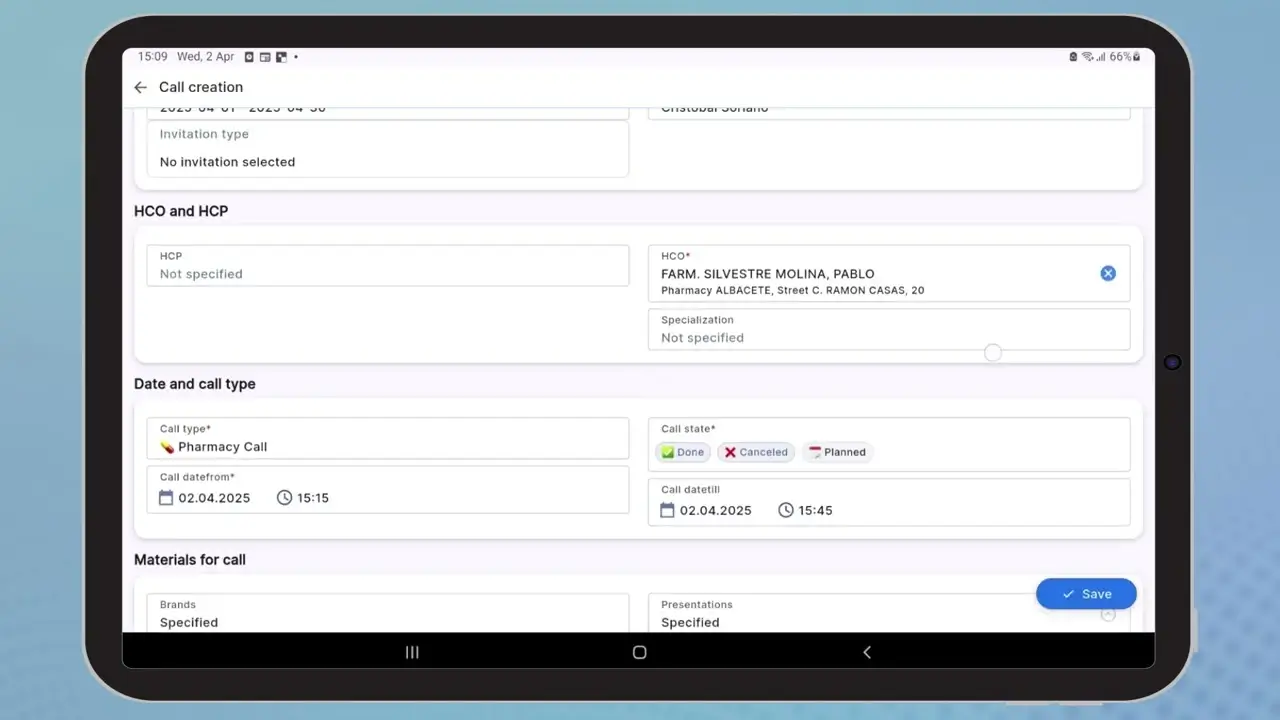Select the Planned call state
1280x720 pixels.
tap(837, 452)
